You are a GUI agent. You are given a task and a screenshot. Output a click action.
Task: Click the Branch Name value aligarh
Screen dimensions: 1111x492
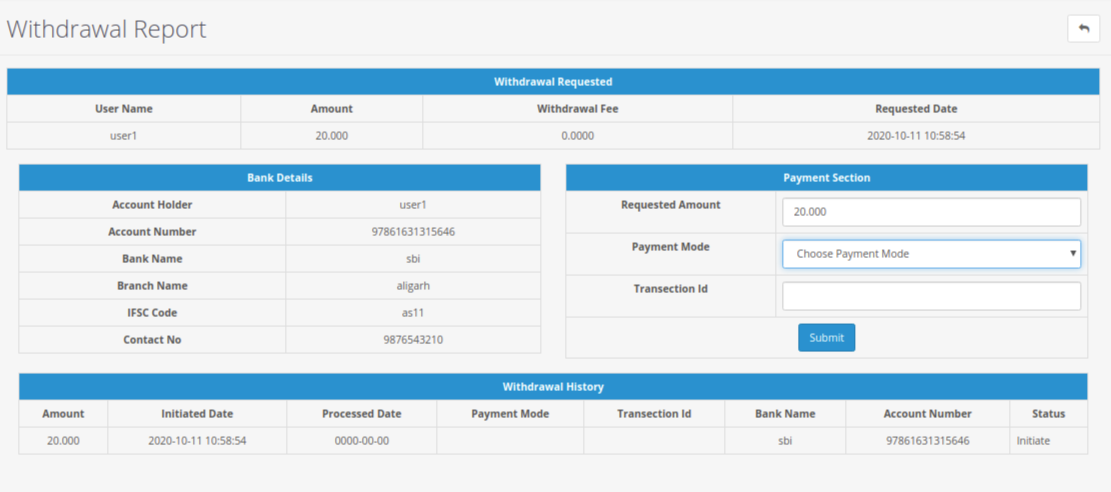point(413,286)
